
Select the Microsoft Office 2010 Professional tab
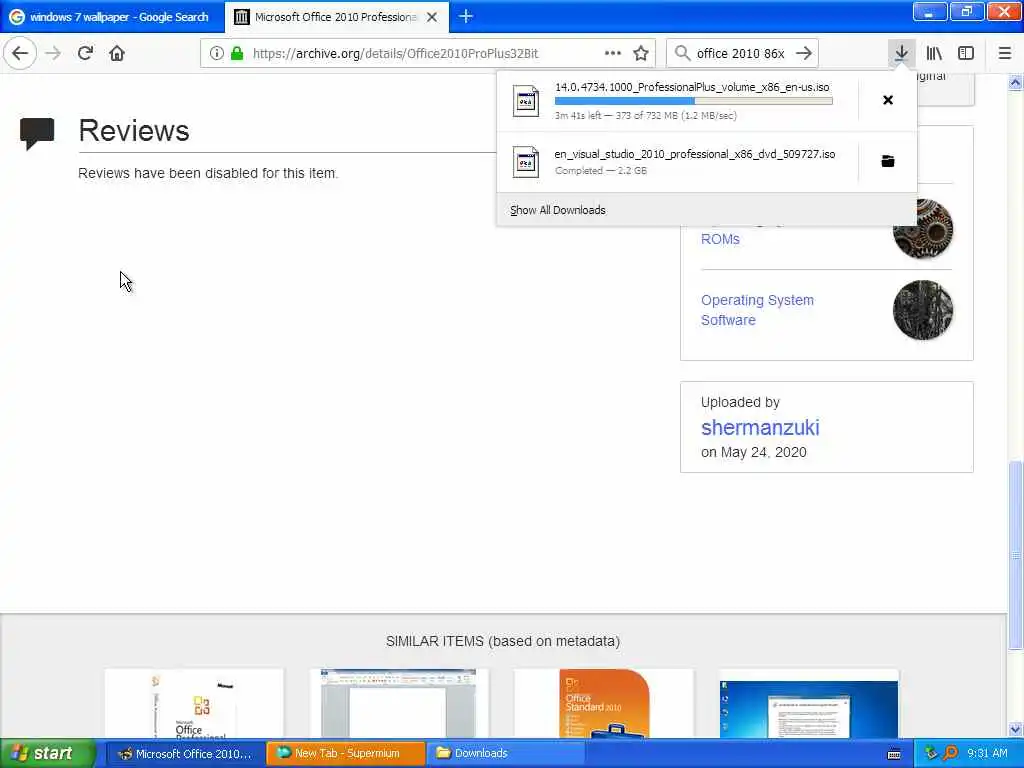click(336, 17)
